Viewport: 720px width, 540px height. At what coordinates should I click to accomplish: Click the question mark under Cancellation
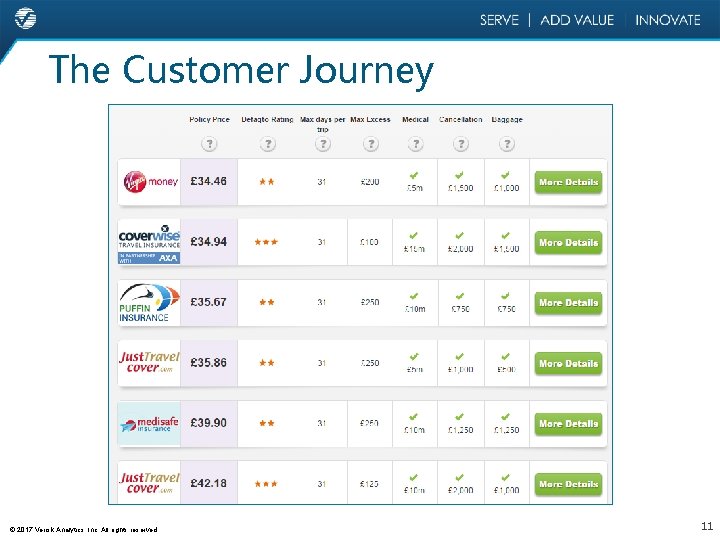pyautogui.click(x=461, y=144)
